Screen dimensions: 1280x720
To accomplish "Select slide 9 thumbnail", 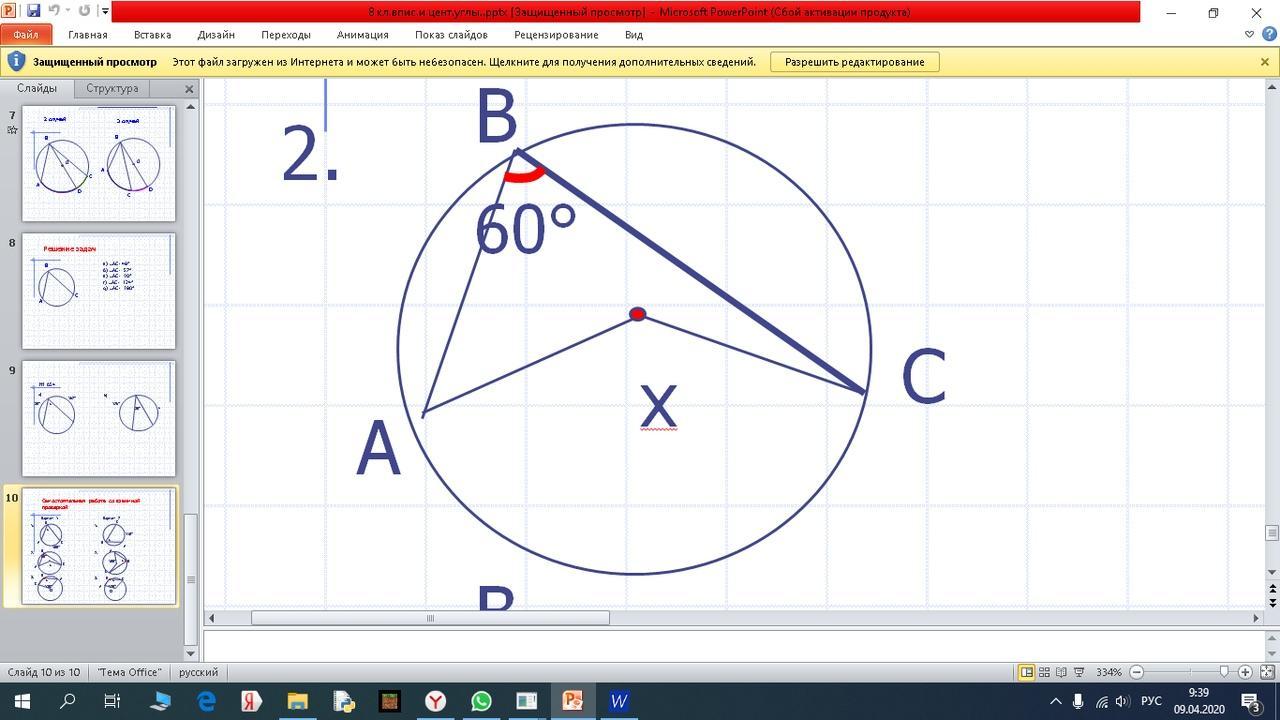I will tap(99, 419).
